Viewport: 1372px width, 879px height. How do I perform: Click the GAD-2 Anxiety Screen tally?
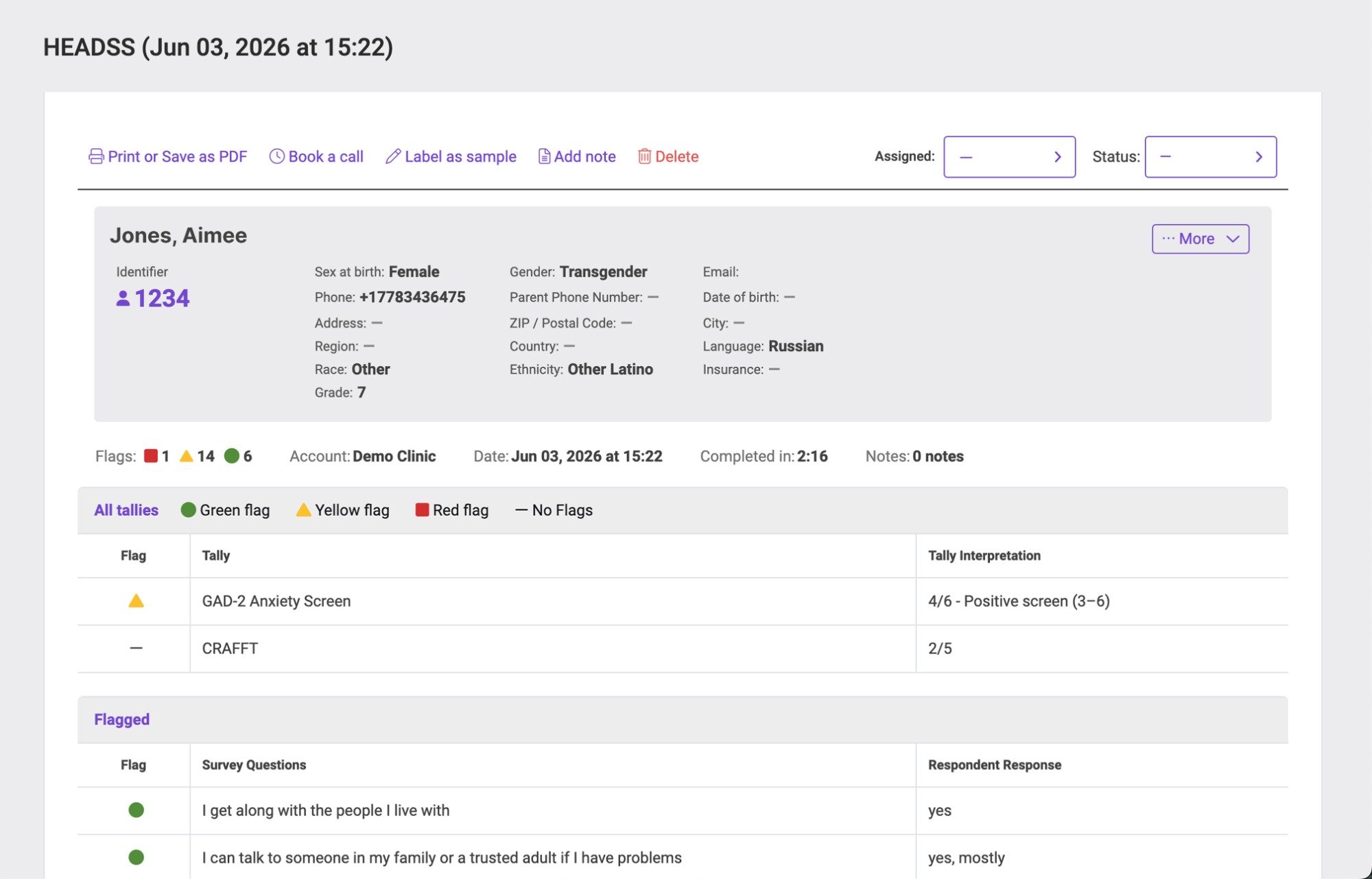276,601
